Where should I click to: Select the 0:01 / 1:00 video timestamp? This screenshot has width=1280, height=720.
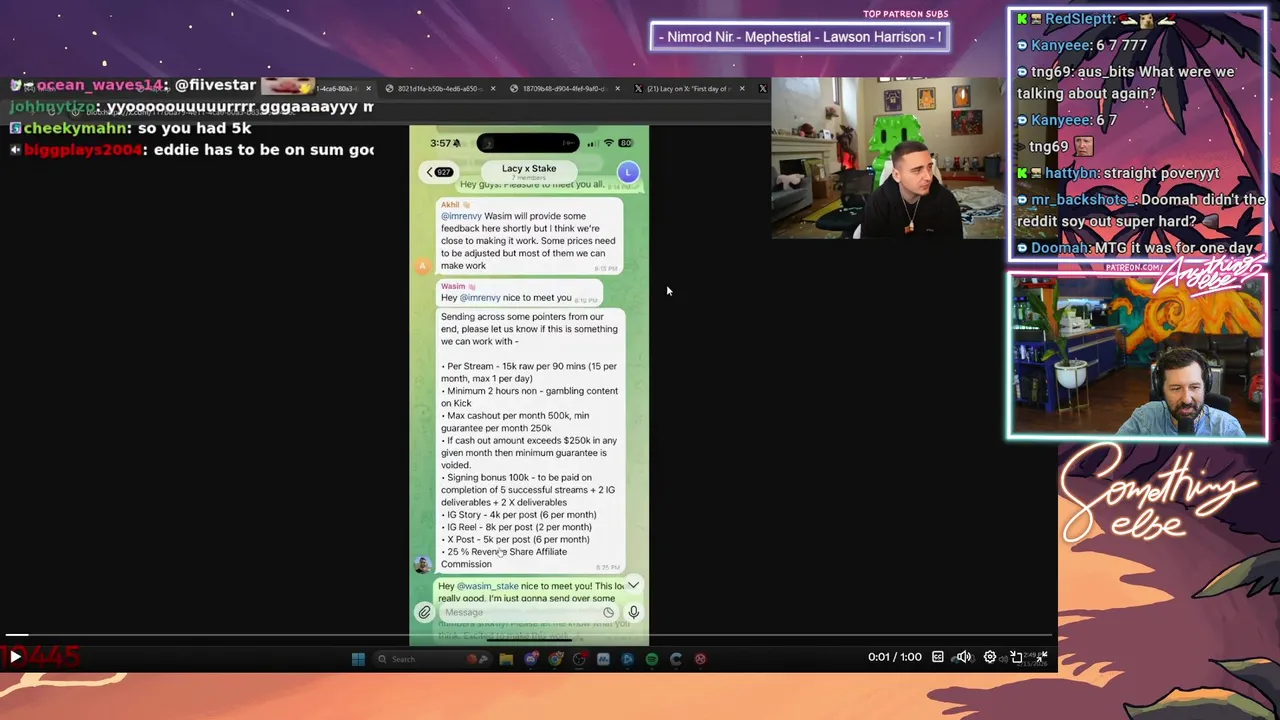(x=895, y=657)
